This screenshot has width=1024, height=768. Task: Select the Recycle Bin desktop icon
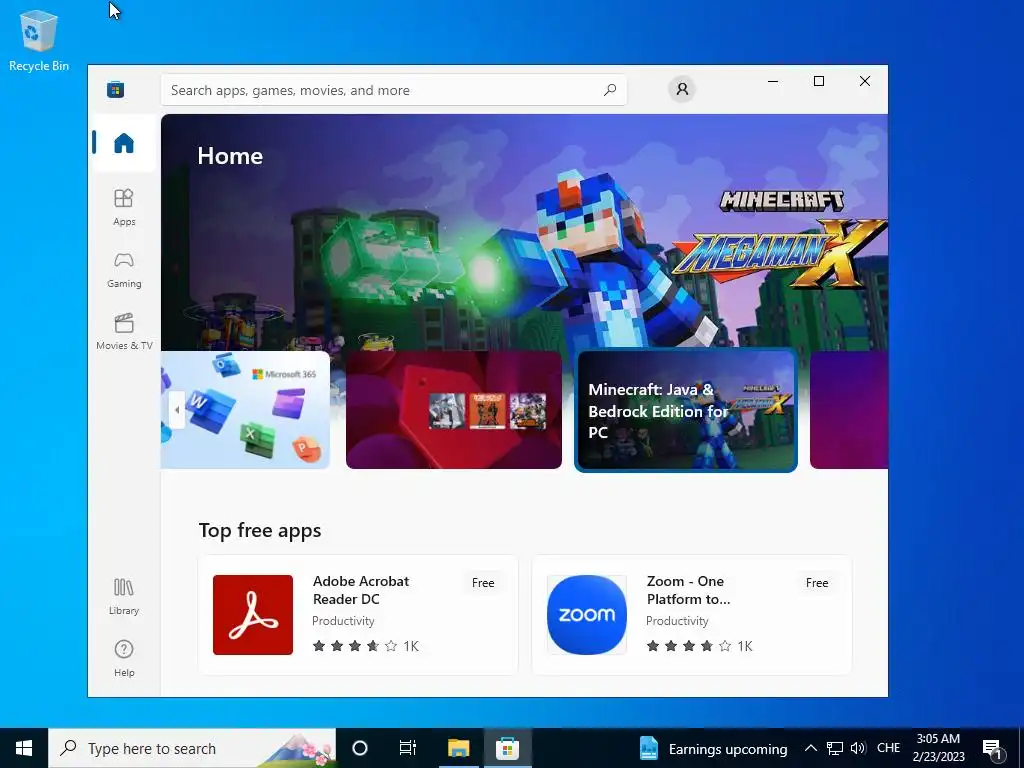tap(39, 40)
